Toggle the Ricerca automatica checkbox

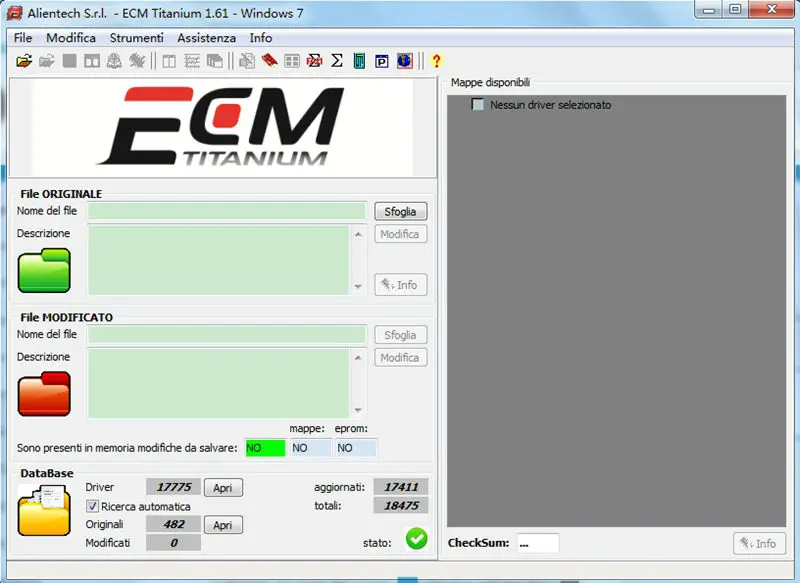pos(92,506)
